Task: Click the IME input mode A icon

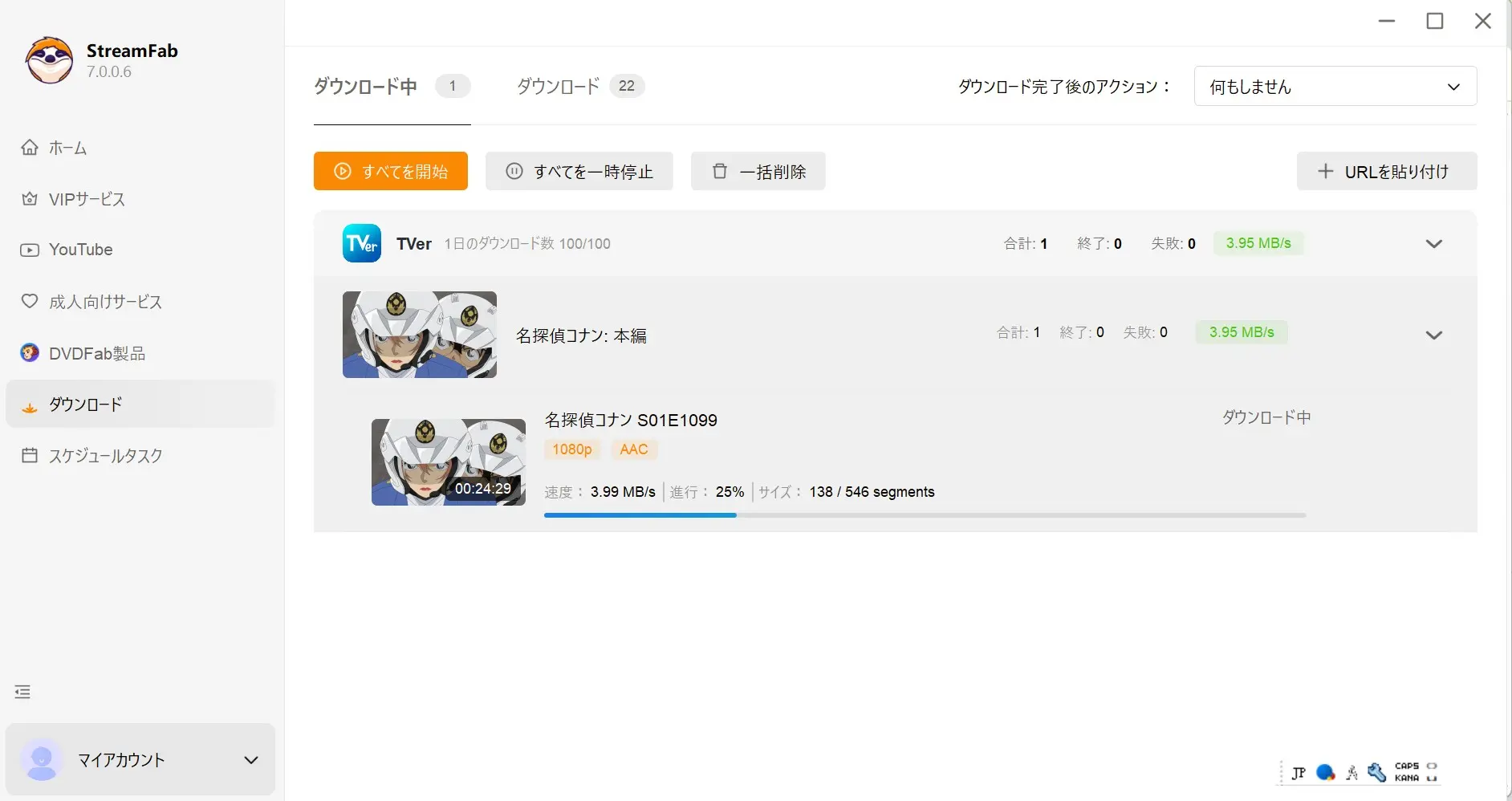Action: pos(1351,773)
